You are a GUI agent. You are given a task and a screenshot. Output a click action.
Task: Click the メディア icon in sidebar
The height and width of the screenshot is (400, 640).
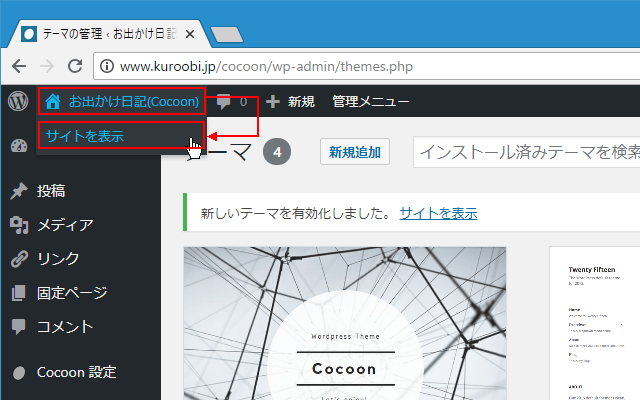pyautogui.click(x=19, y=225)
